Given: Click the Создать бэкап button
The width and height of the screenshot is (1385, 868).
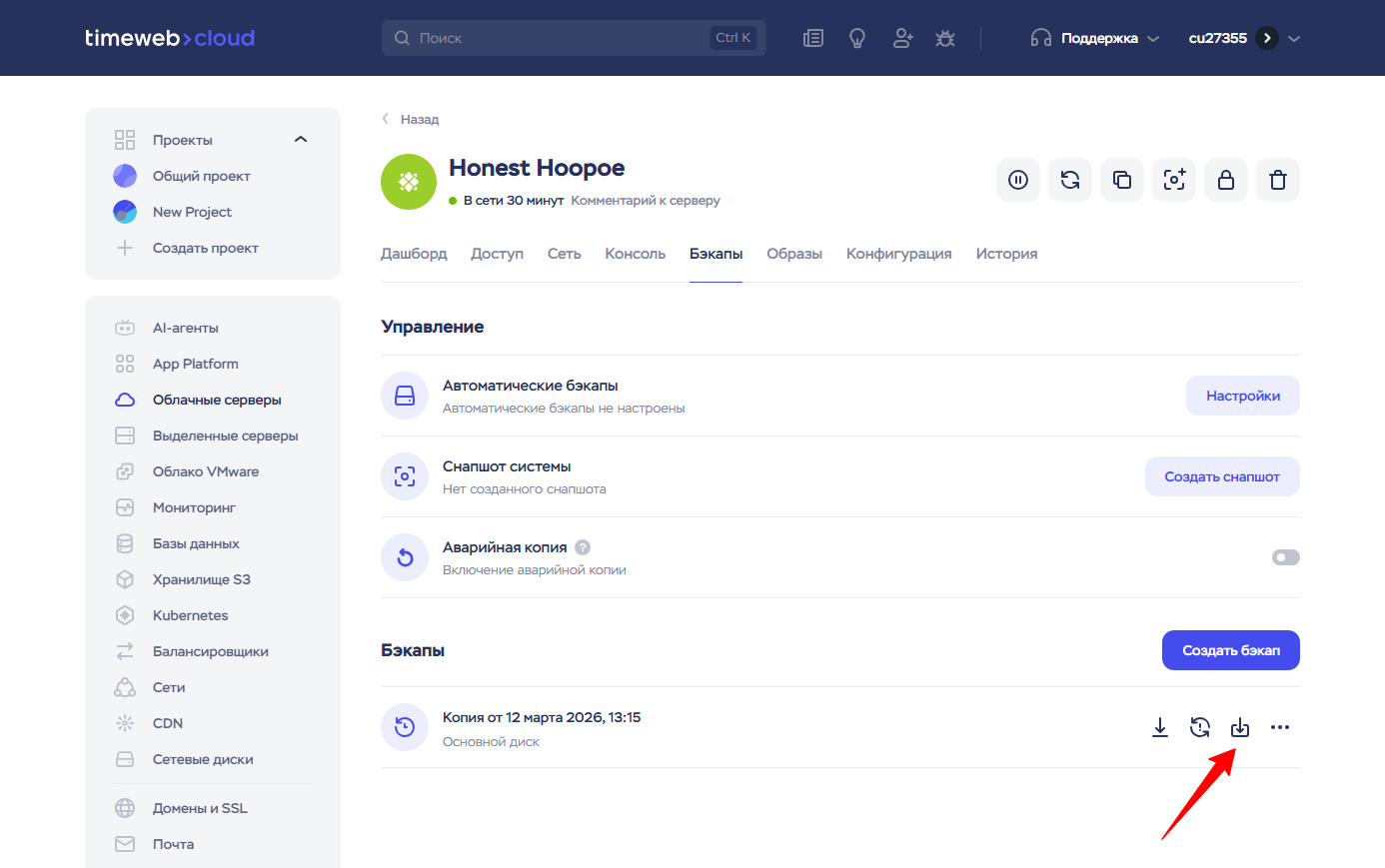Looking at the screenshot, I should [x=1230, y=650].
